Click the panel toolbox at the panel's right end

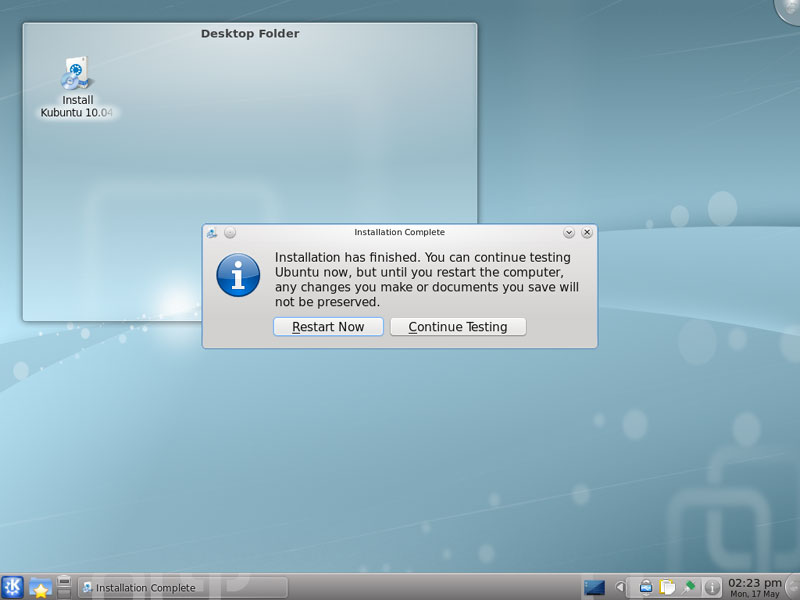793,587
